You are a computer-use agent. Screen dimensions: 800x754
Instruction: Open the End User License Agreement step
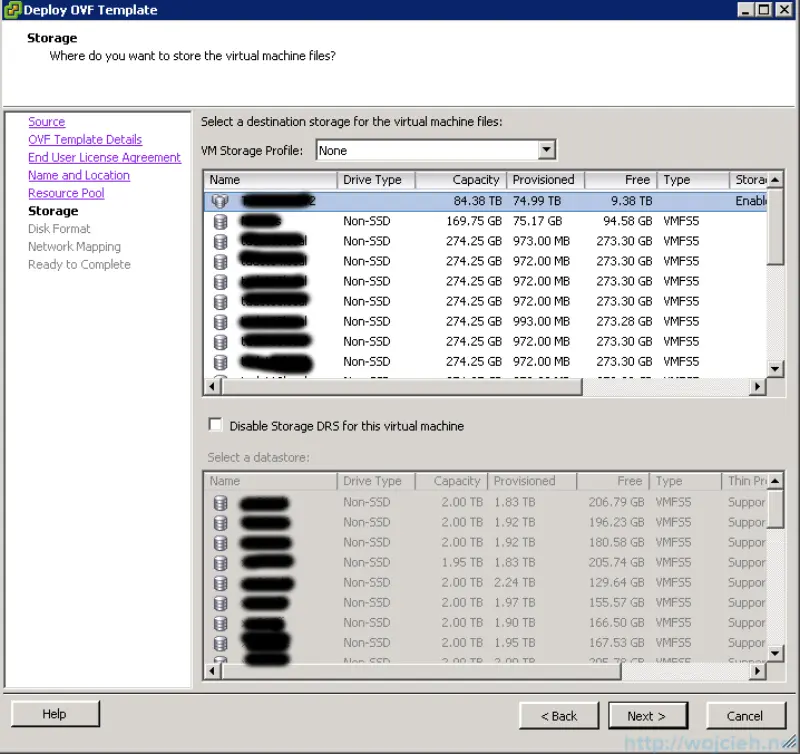tap(104, 157)
